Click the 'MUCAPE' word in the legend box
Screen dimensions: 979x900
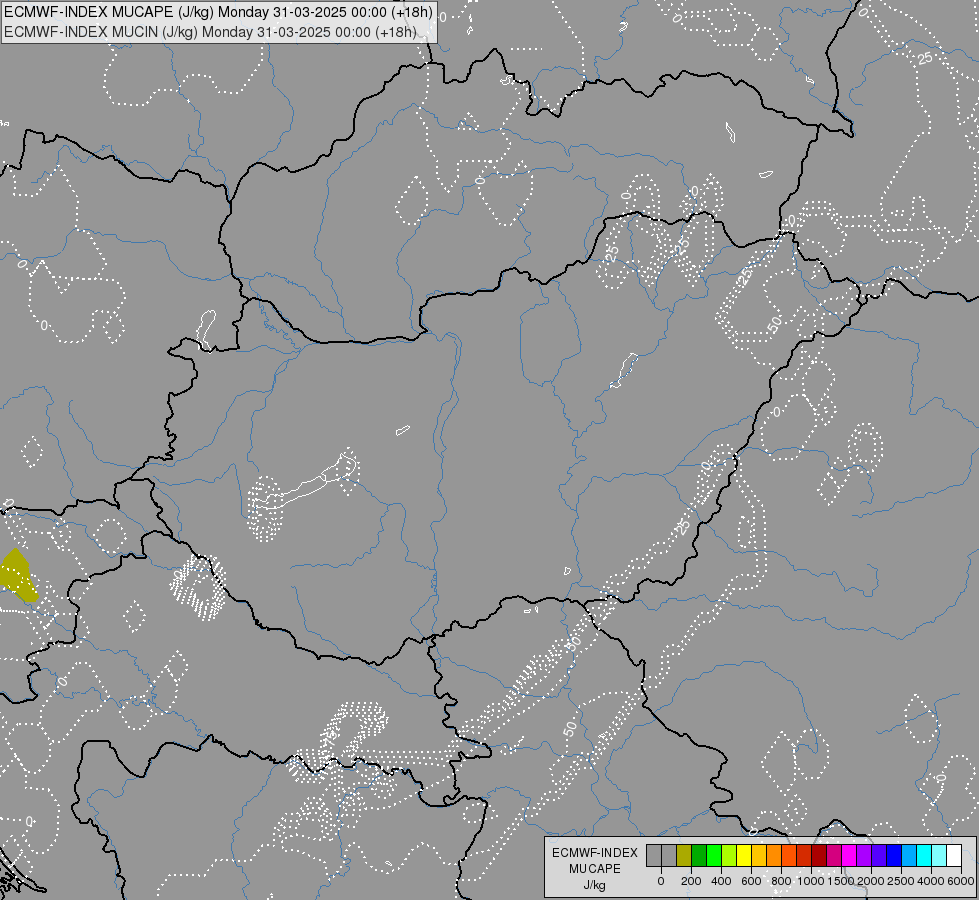pos(595,869)
